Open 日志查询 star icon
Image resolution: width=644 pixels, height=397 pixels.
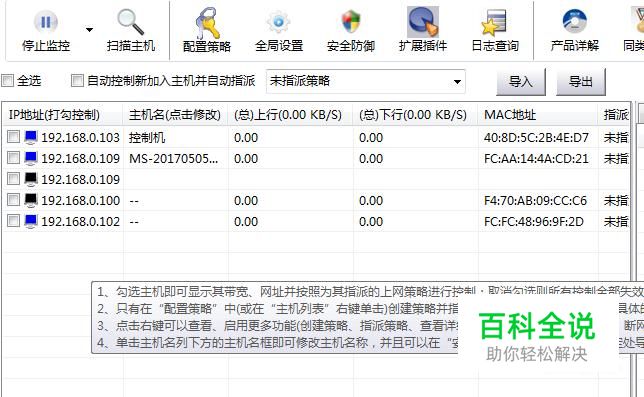(x=494, y=23)
